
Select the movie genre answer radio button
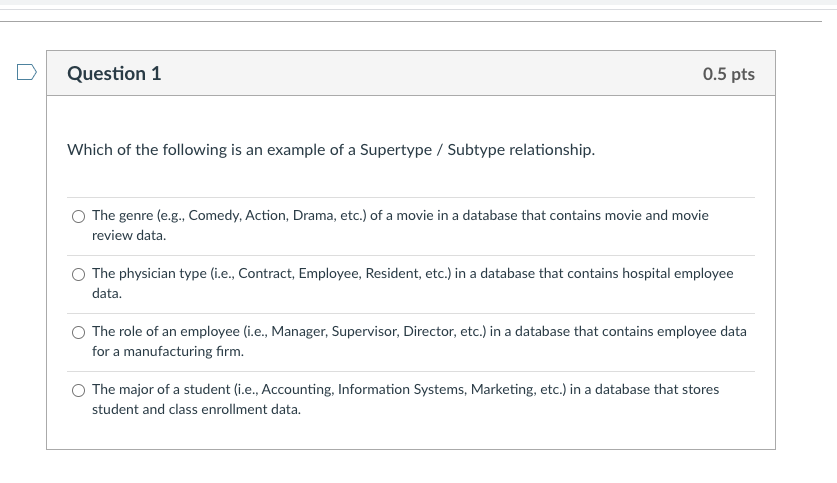[79, 216]
